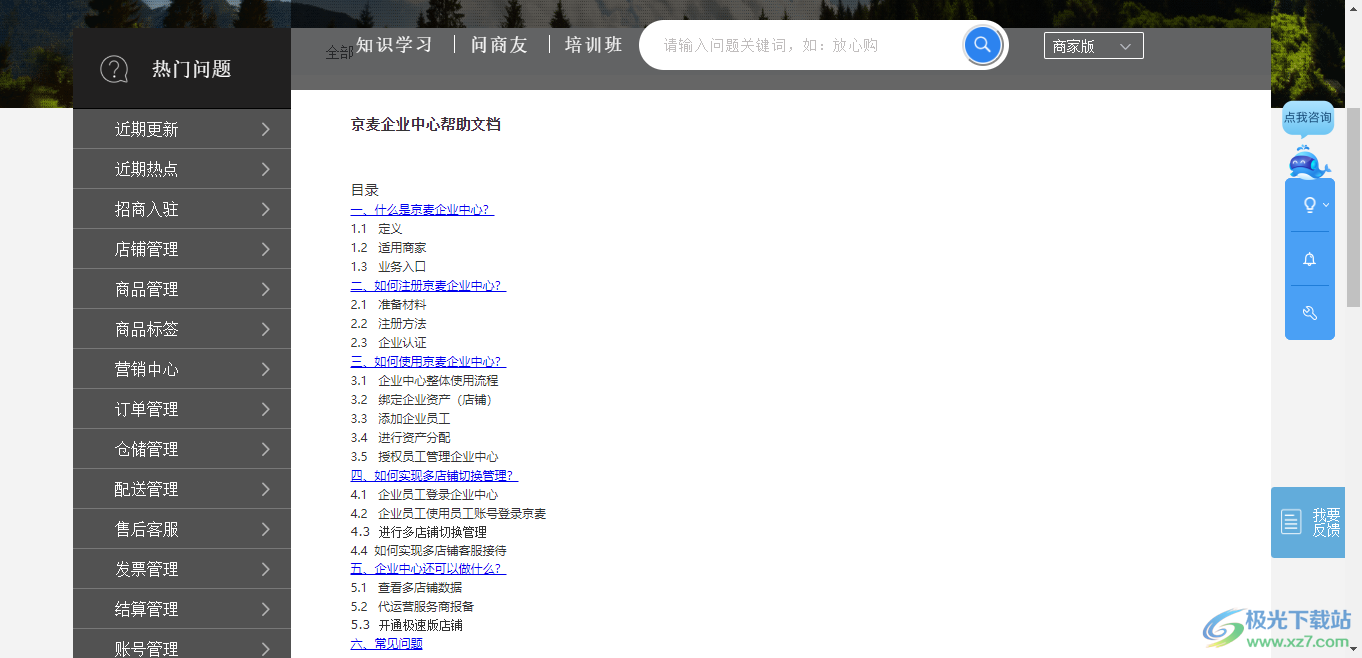Open link 二、如何注册京麦企业中心？
Screen dimensions: 1362x658
pos(428,286)
